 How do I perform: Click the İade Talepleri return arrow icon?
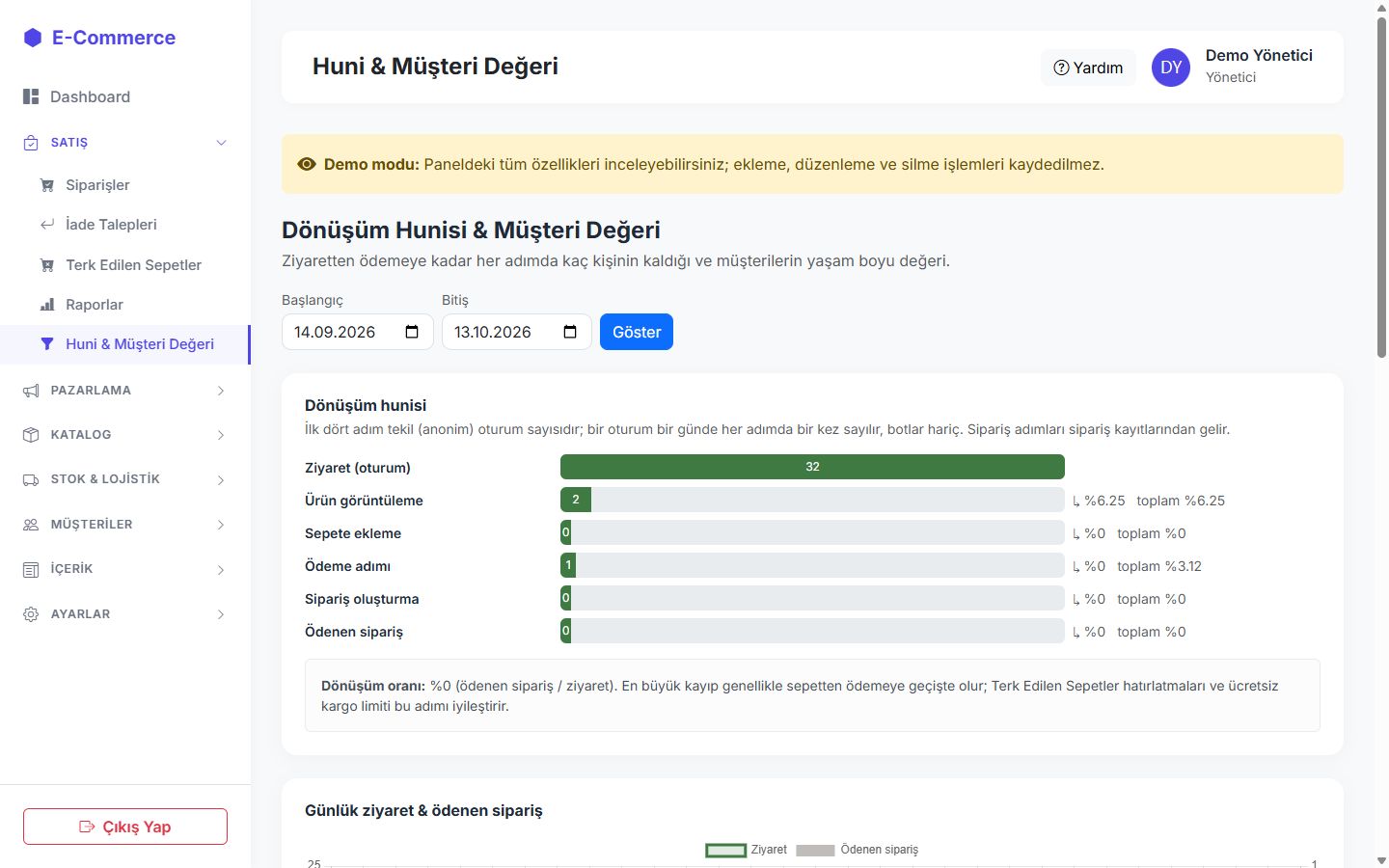47,225
